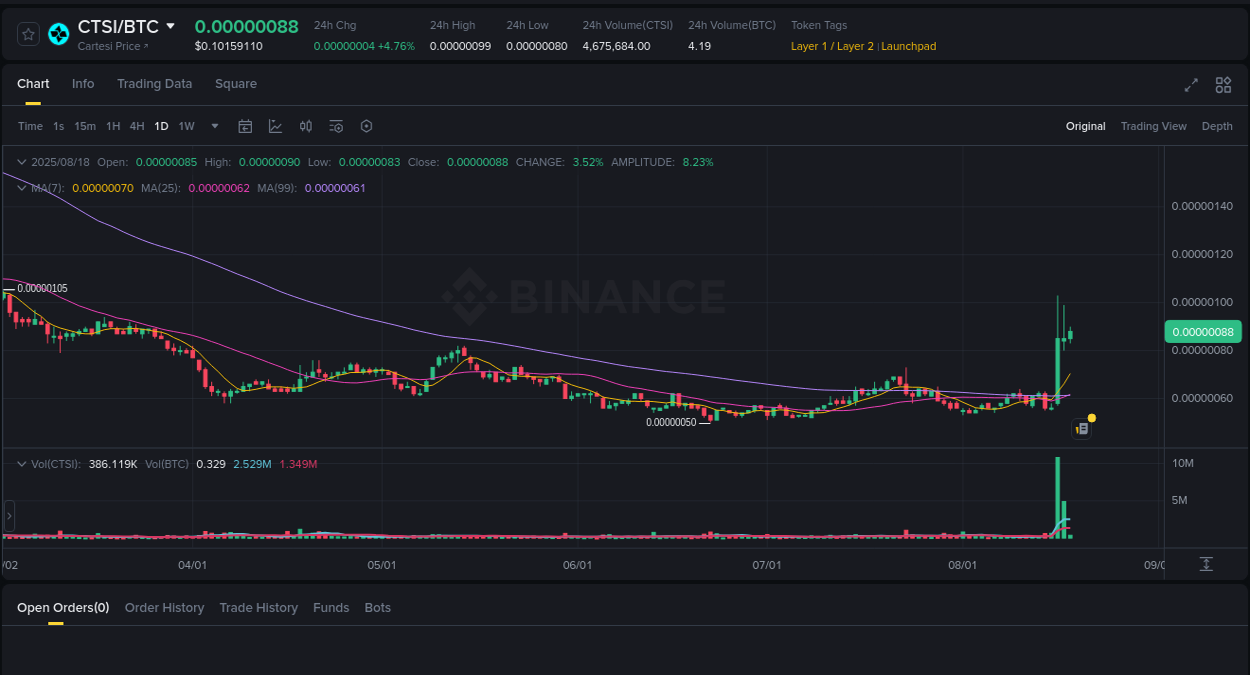Visit the Cartesi Price external link
1250x675 pixels.
113,45
